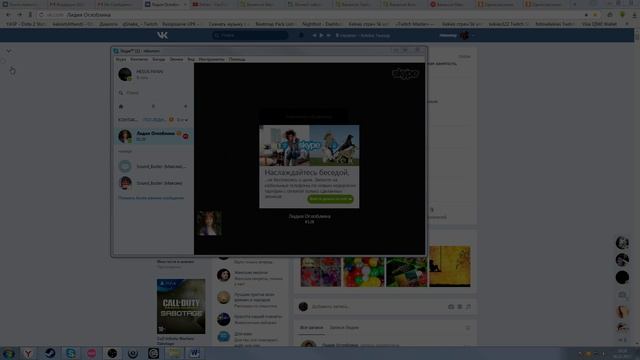Switch to ПОСЛЕДНИЕ tab in Skype
The height and width of the screenshot is (360, 640).
154,120
